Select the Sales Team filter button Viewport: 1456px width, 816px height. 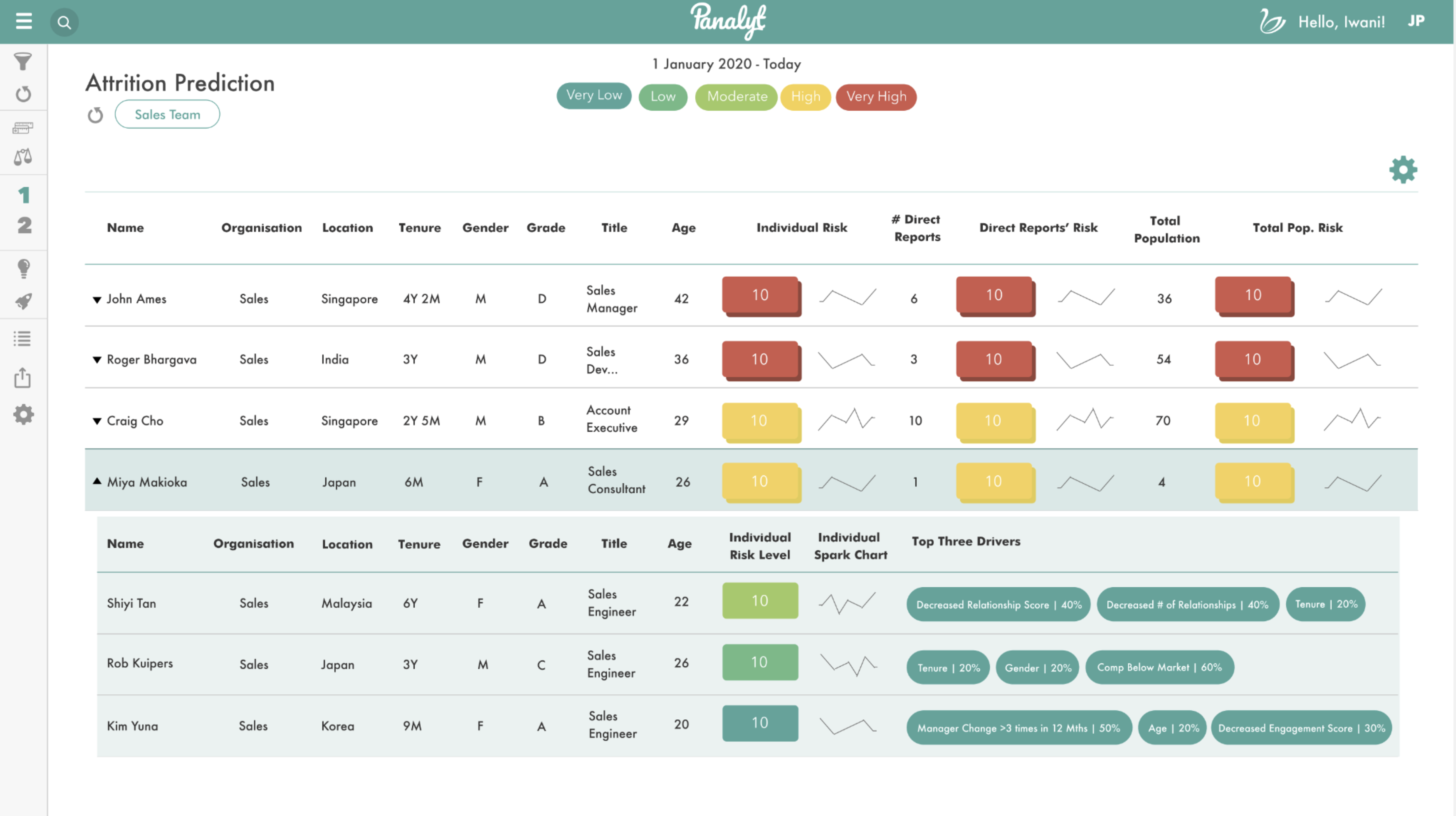[x=167, y=114]
